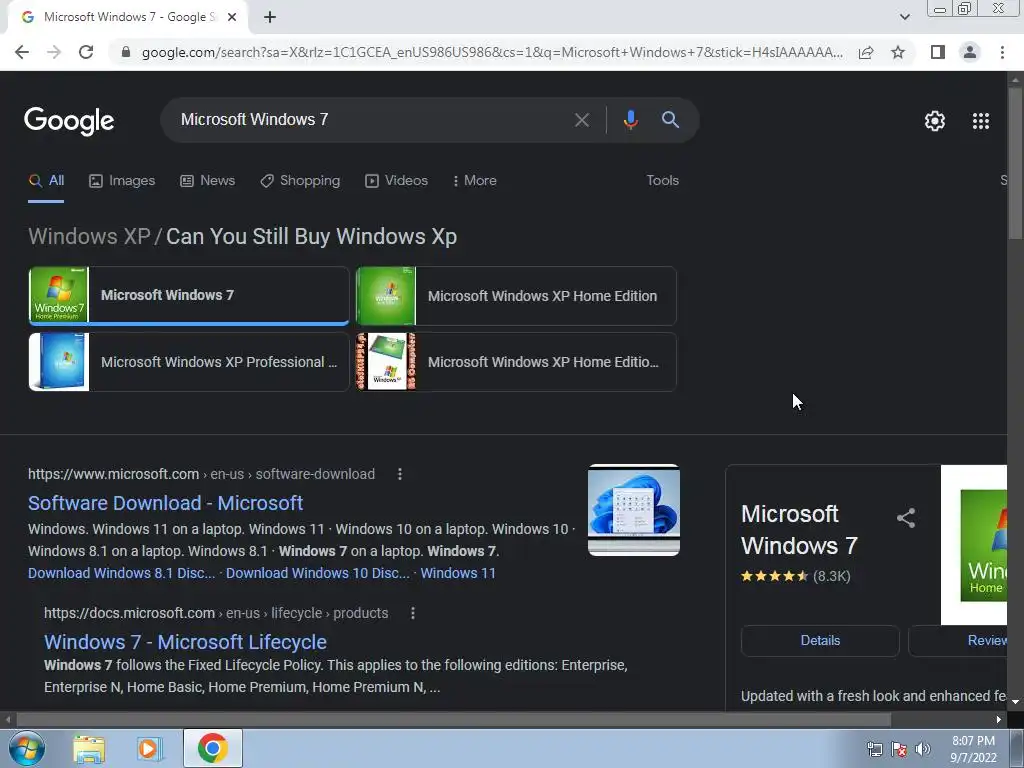Open options for the docs.microsoft.com result
The height and width of the screenshot is (768, 1024).
(x=413, y=613)
